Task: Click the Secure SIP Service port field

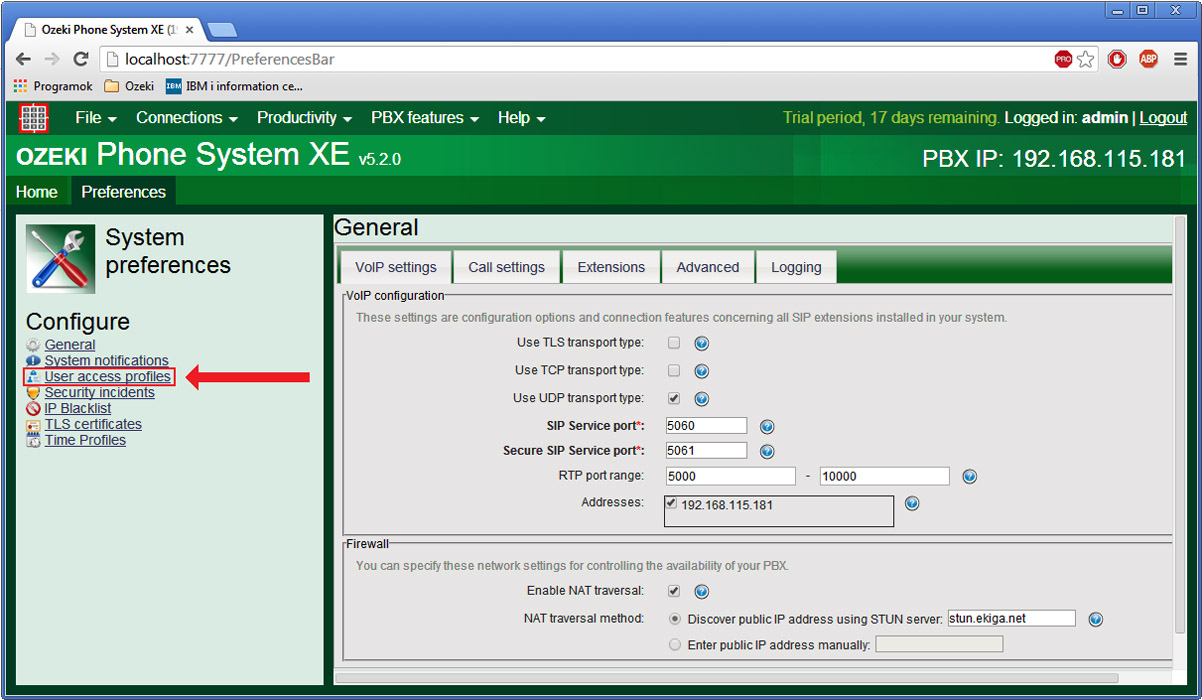Action: (706, 451)
